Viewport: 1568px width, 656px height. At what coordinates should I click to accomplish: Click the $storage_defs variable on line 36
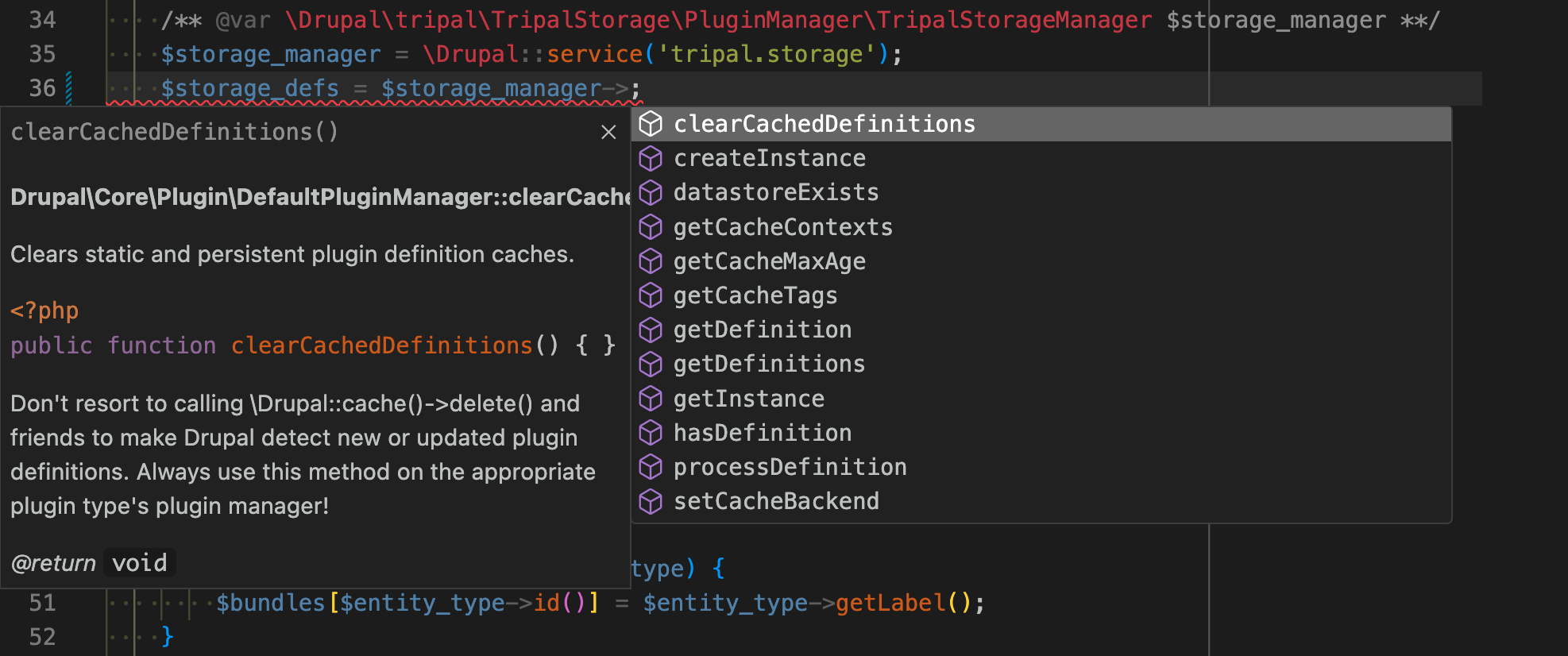[x=250, y=88]
